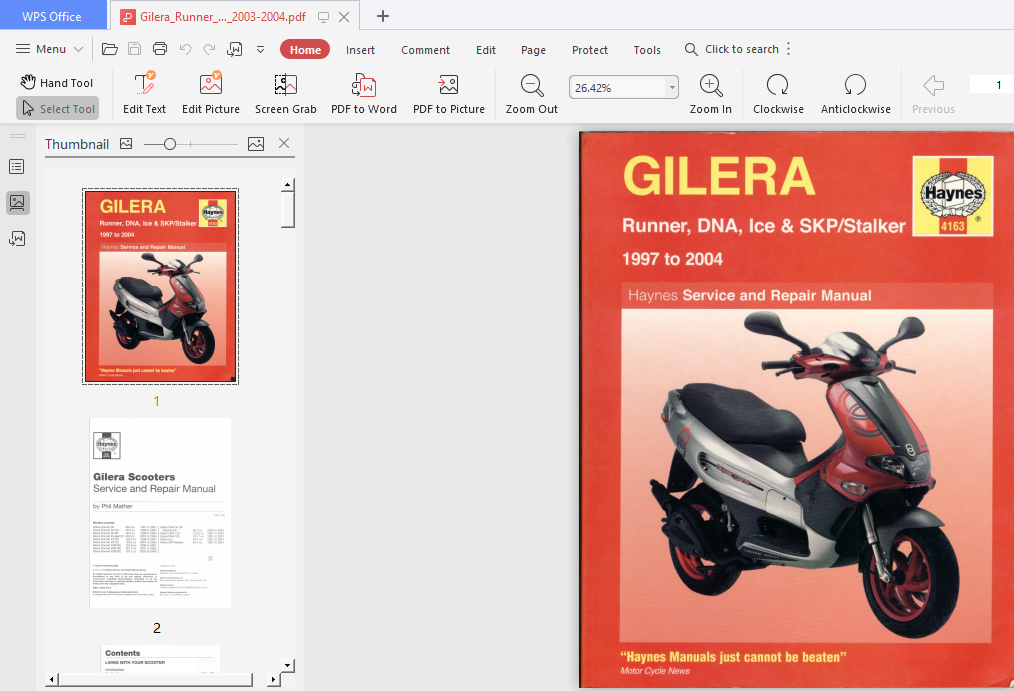Click the presentation monitor icon on document tab
The width and height of the screenshot is (1014, 691).
coord(323,17)
